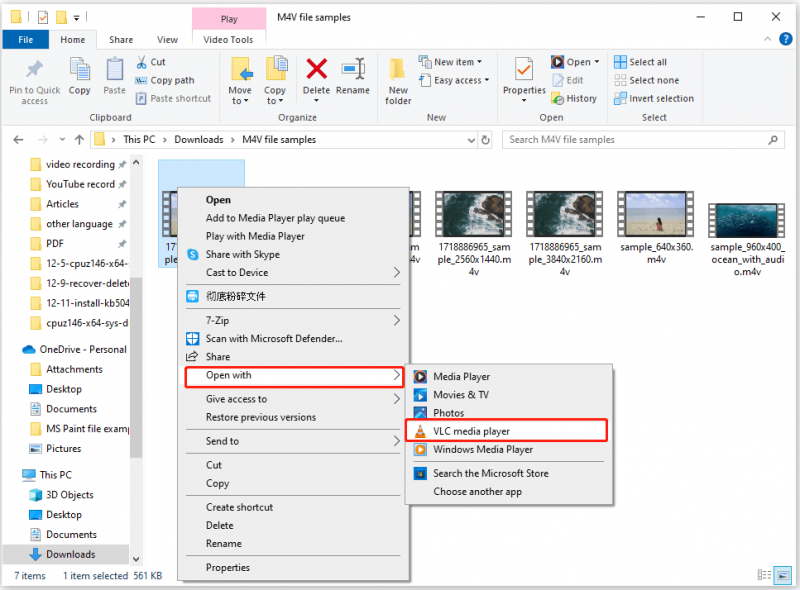Click the Rename ribbon icon
The image size is (800, 590).
(x=353, y=69)
